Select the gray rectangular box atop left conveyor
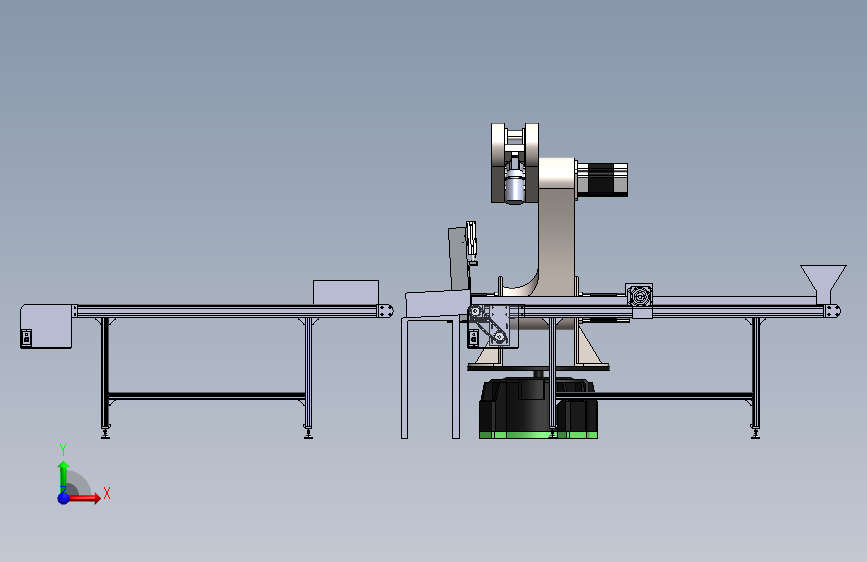Screen dimensions: 867x562 pyautogui.click(x=346, y=292)
